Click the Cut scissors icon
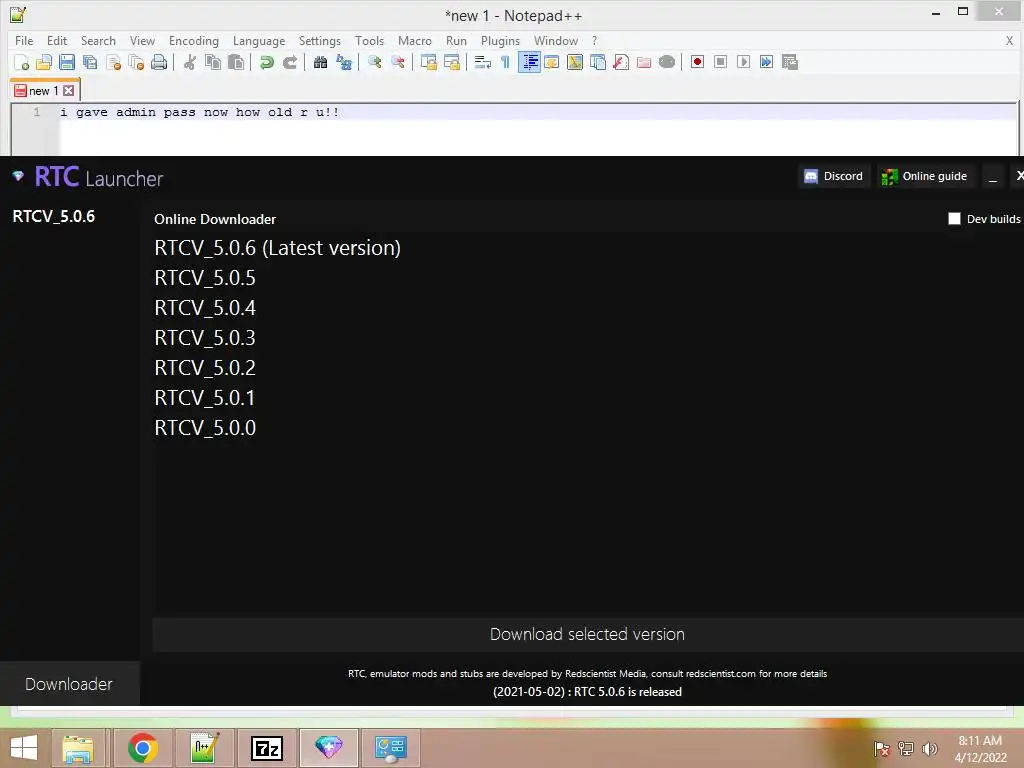The image size is (1024, 768). (x=189, y=62)
